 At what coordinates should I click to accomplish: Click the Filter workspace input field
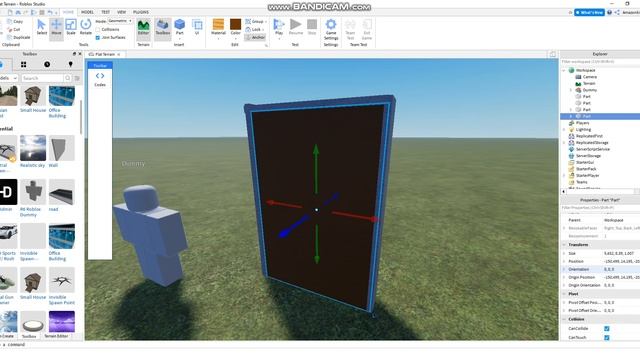[600, 62]
